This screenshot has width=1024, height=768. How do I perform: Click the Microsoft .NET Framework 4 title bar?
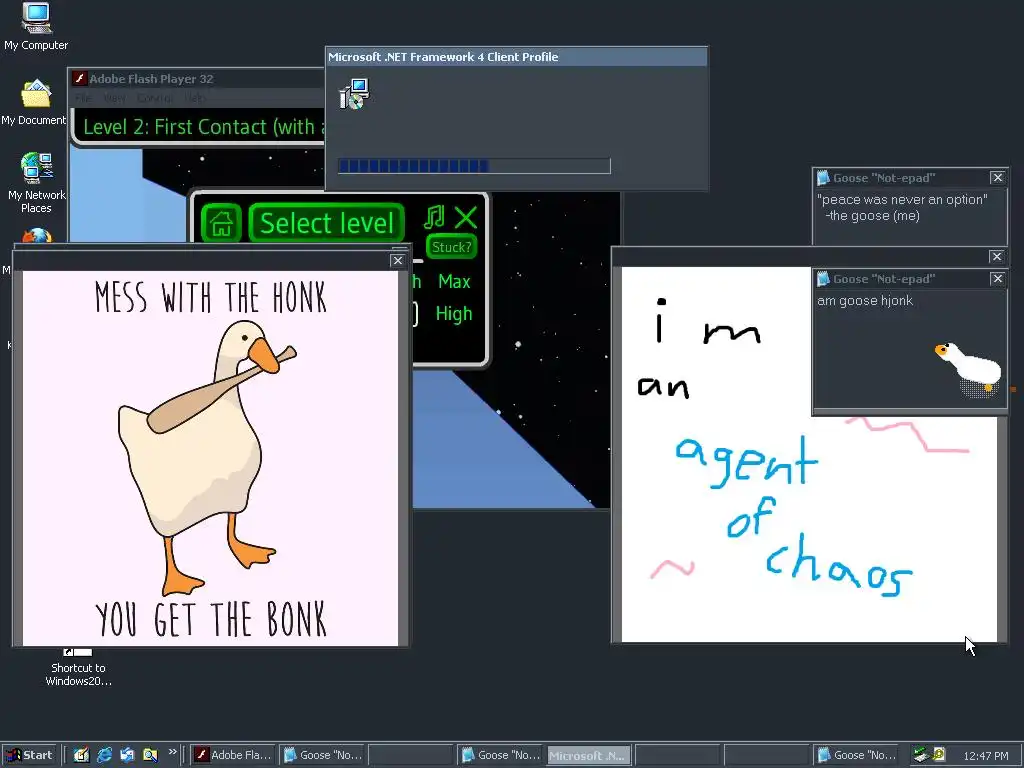point(517,57)
